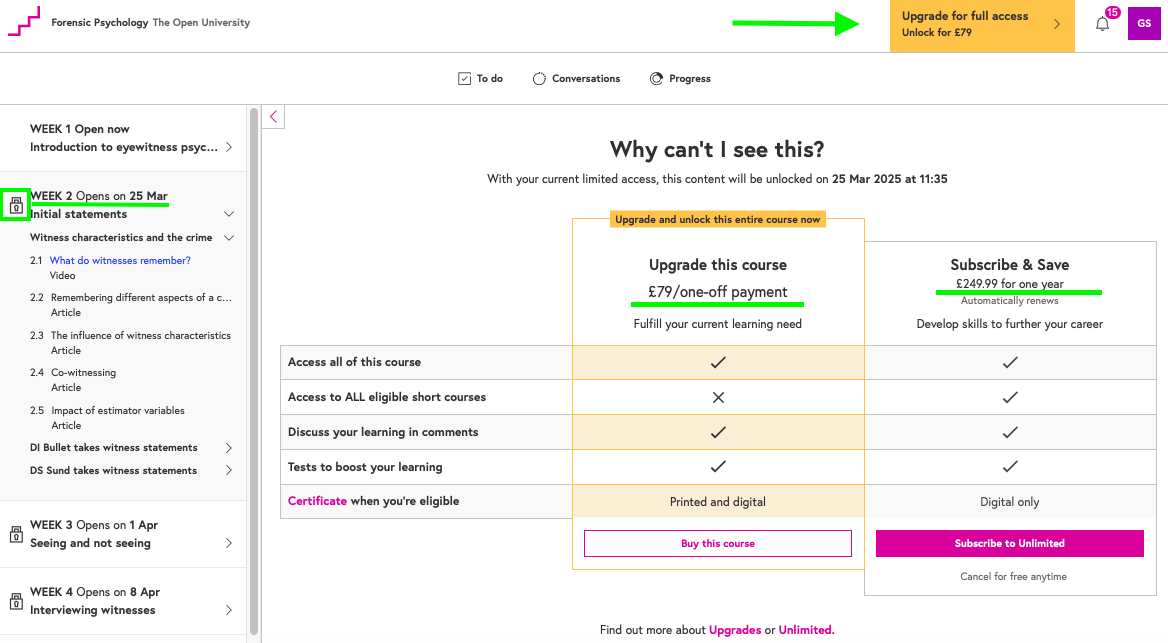This screenshot has height=643, width=1168.
Task: Expand DS Sund takes witness statements
Action: 229,471
